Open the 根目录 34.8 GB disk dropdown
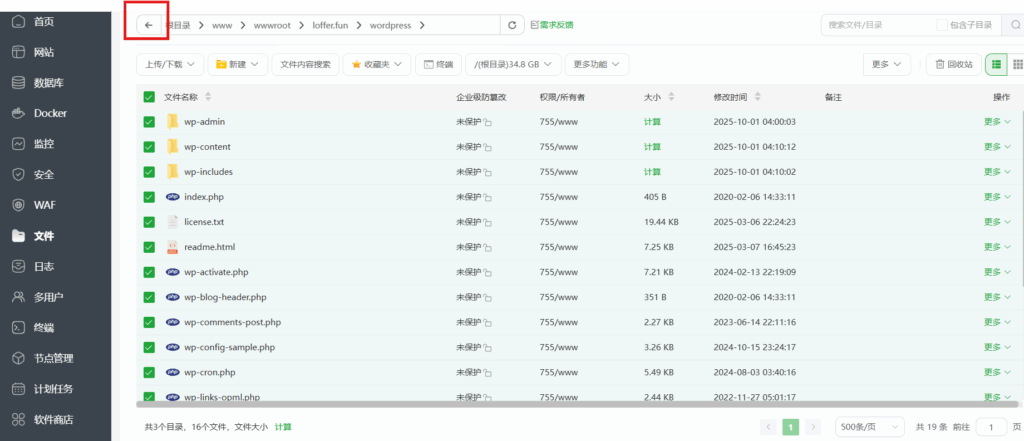The width and height of the screenshot is (1024, 441). 513,64
